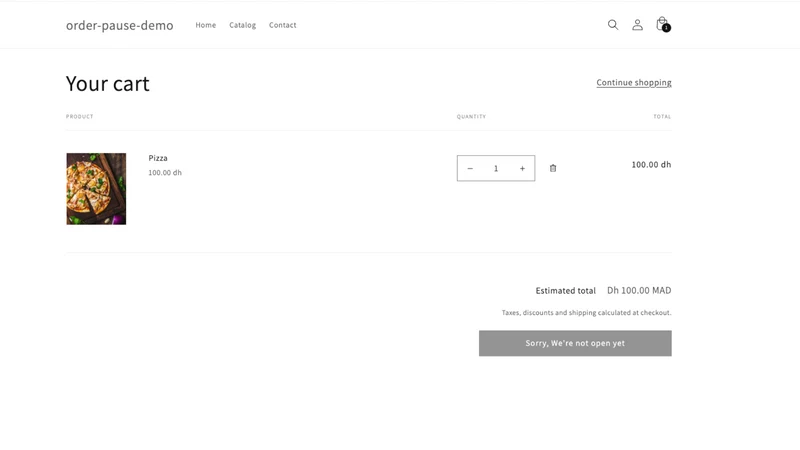Click the QUANTITY column header
Image resolution: width=800 pixels, height=450 pixels.
(x=471, y=116)
